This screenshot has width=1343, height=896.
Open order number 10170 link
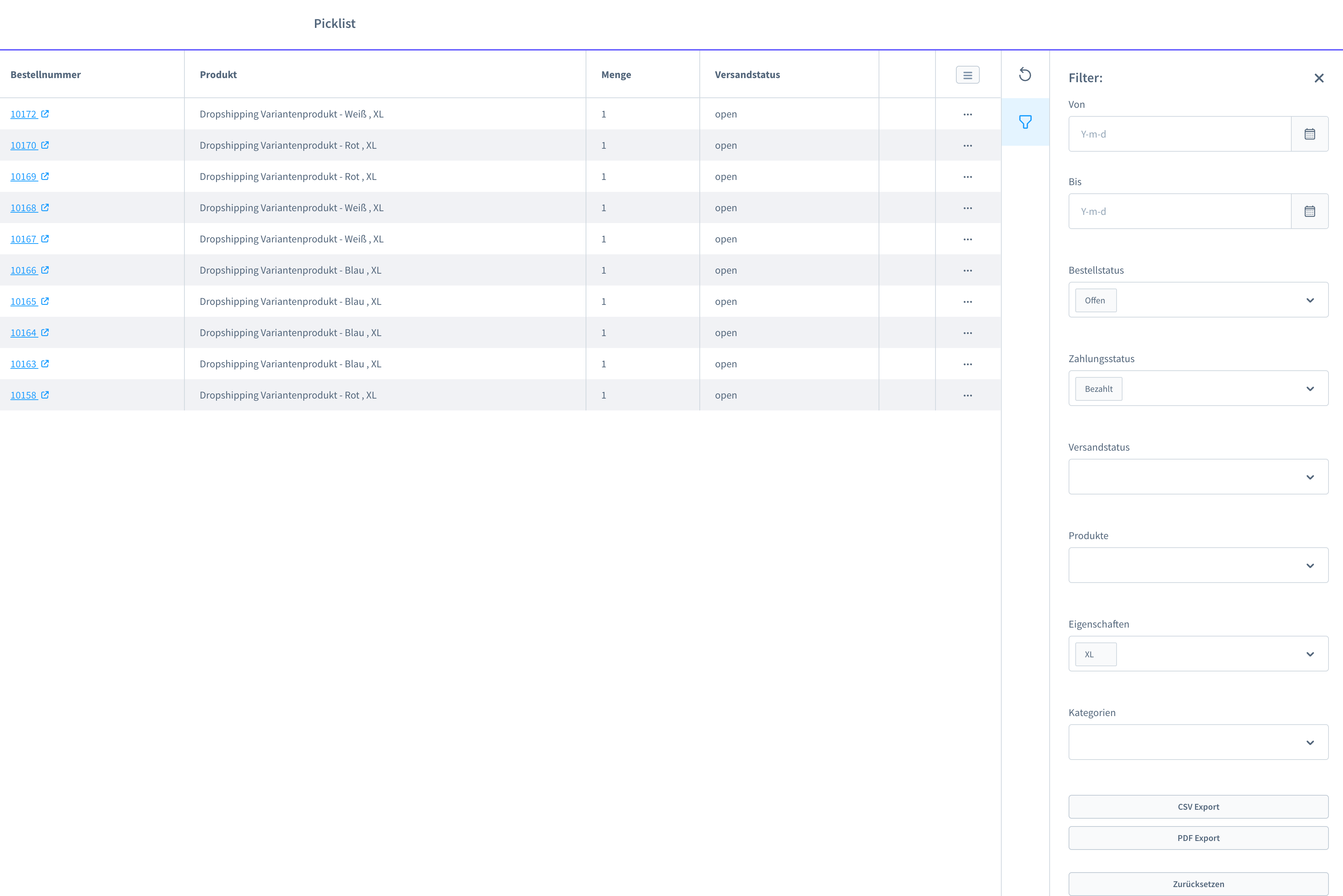click(x=23, y=146)
